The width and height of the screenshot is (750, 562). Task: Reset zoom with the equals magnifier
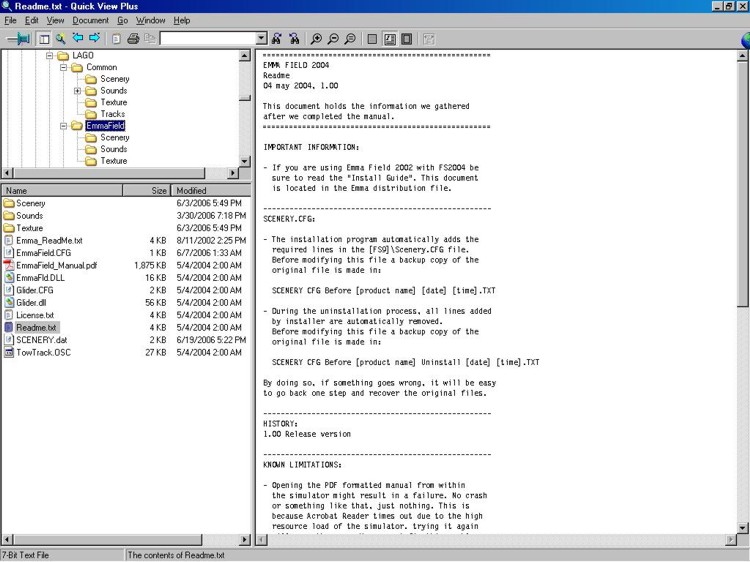350,39
